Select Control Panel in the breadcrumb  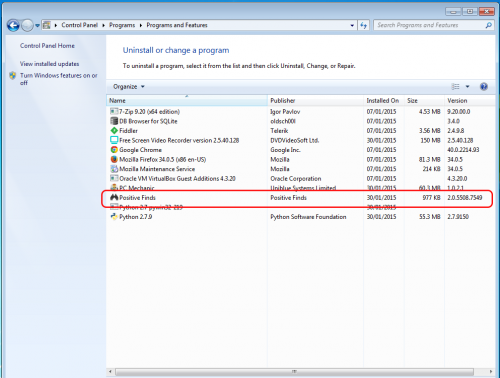tap(79, 25)
